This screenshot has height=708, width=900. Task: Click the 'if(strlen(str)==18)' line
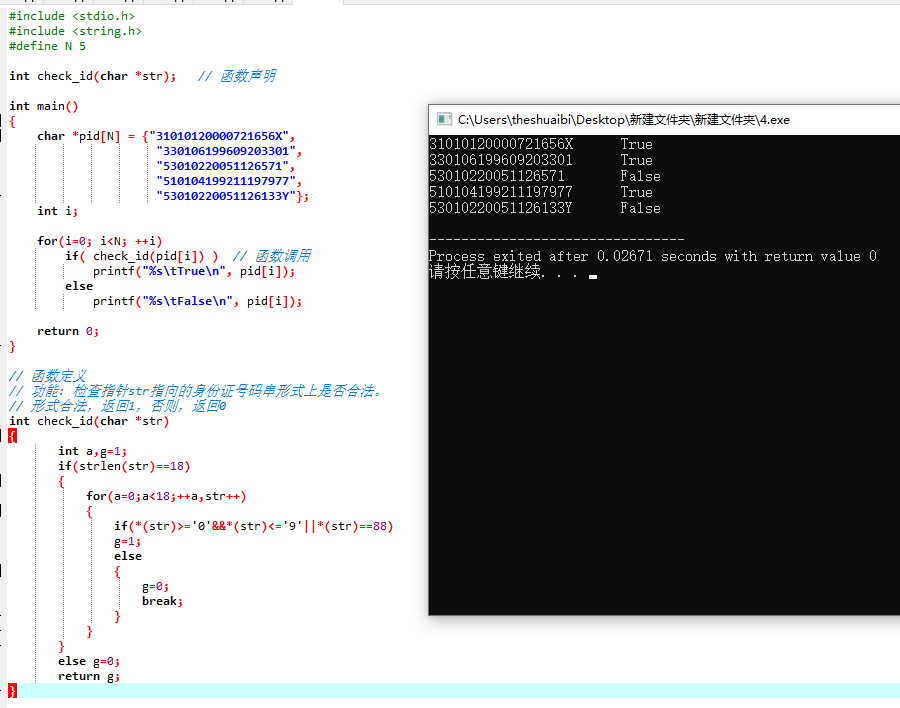click(x=124, y=466)
